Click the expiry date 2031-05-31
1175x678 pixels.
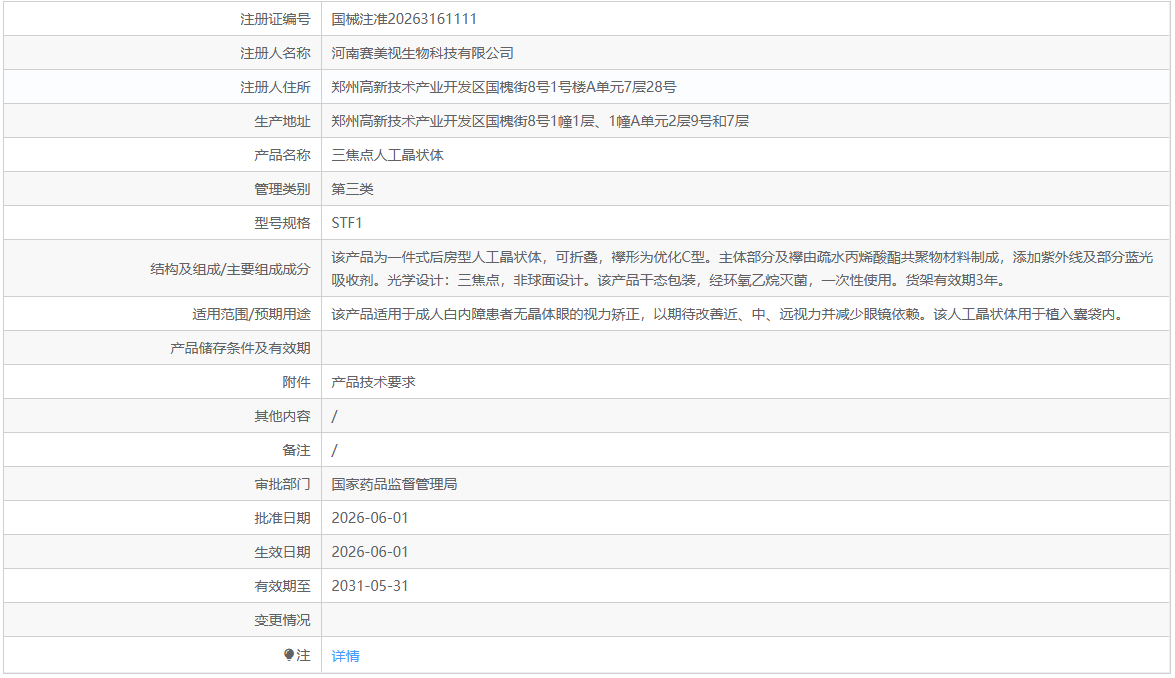(x=370, y=586)
